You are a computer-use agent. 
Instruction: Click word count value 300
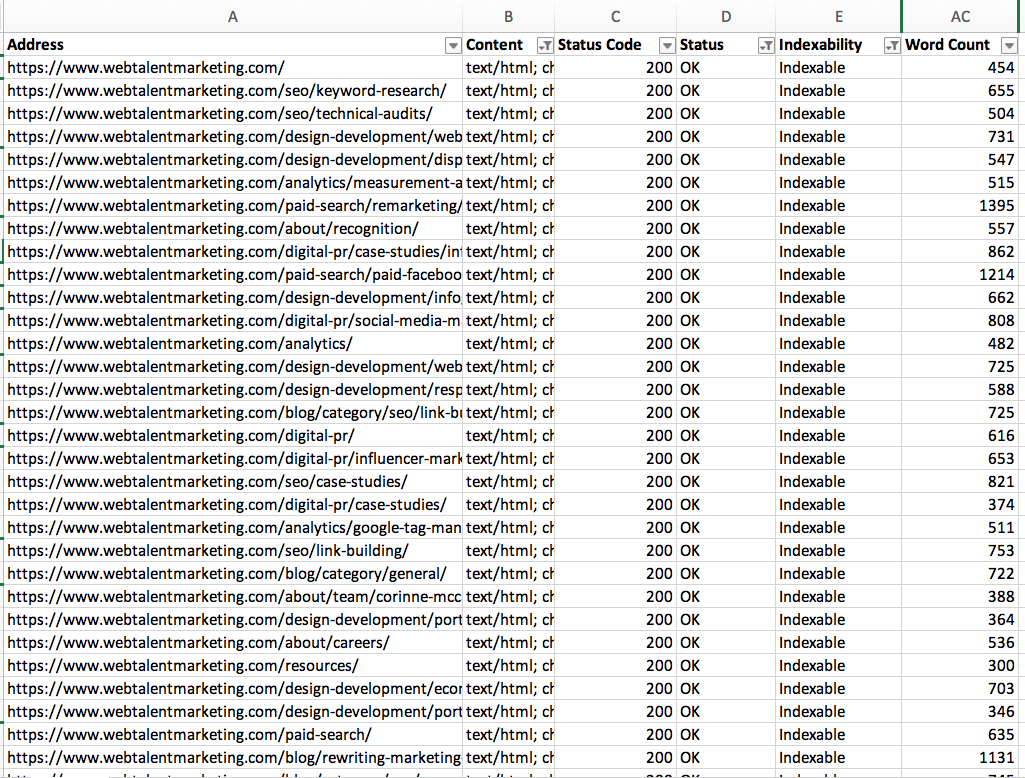tap(1001, 666)
